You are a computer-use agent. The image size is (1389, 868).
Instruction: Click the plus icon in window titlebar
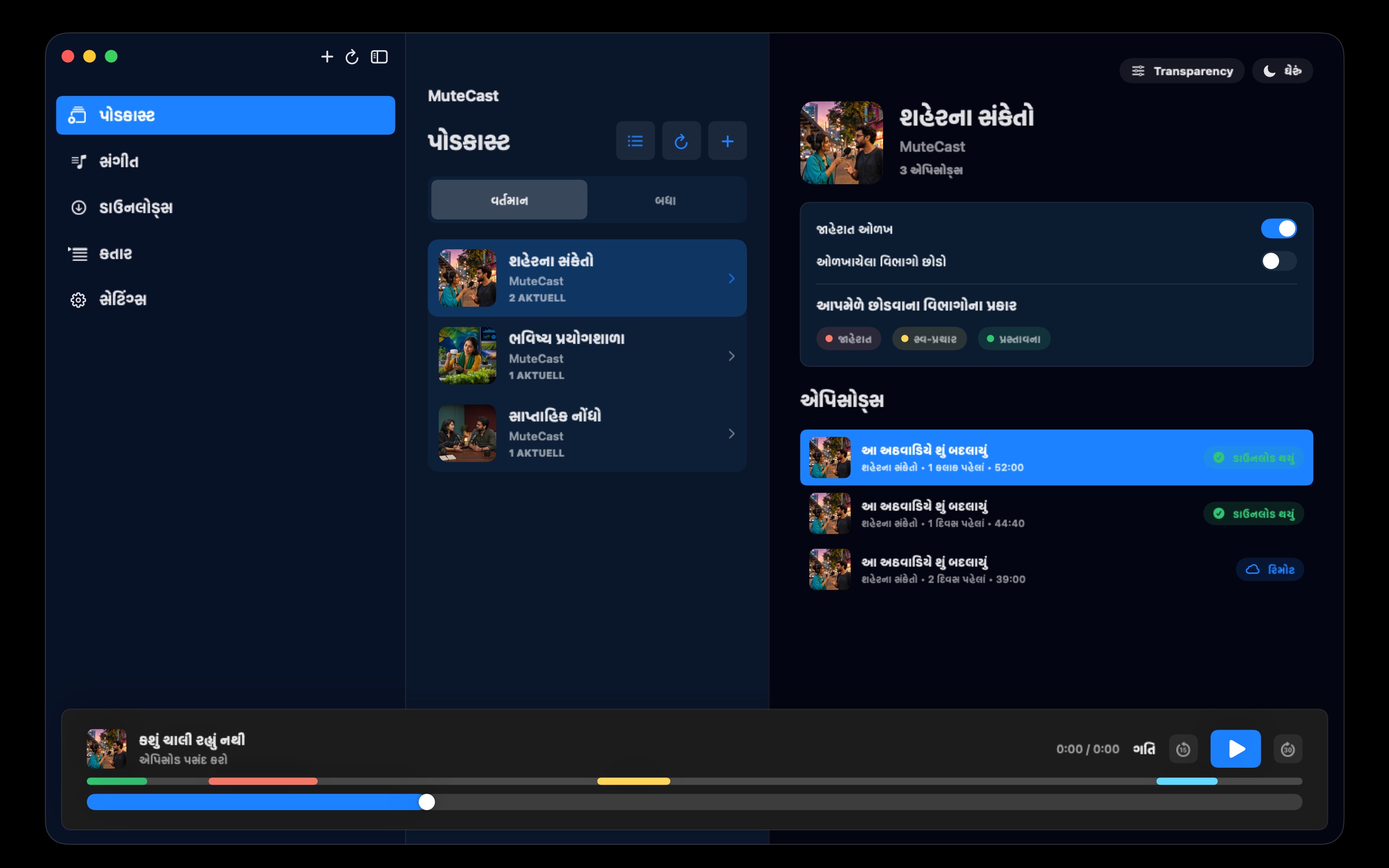(x=327, y=57)
